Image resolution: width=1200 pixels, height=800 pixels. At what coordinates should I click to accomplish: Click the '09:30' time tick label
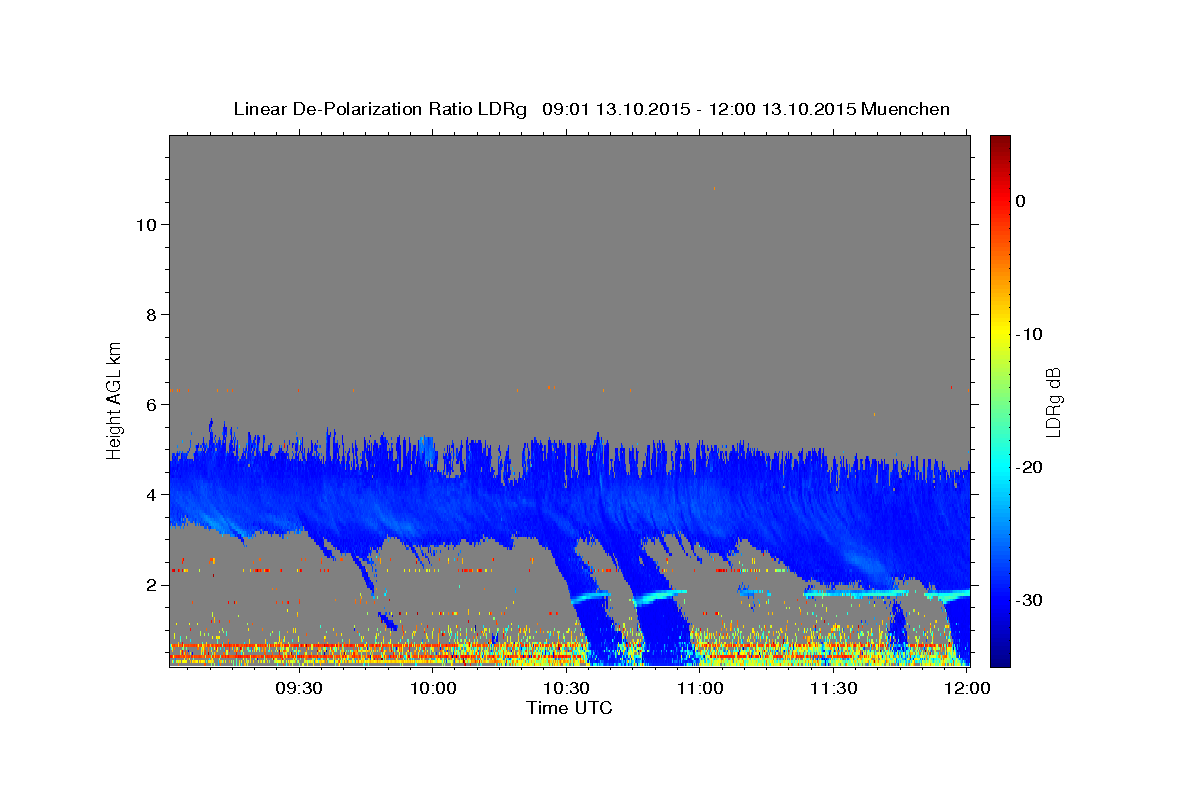click(x=299, y=688)
